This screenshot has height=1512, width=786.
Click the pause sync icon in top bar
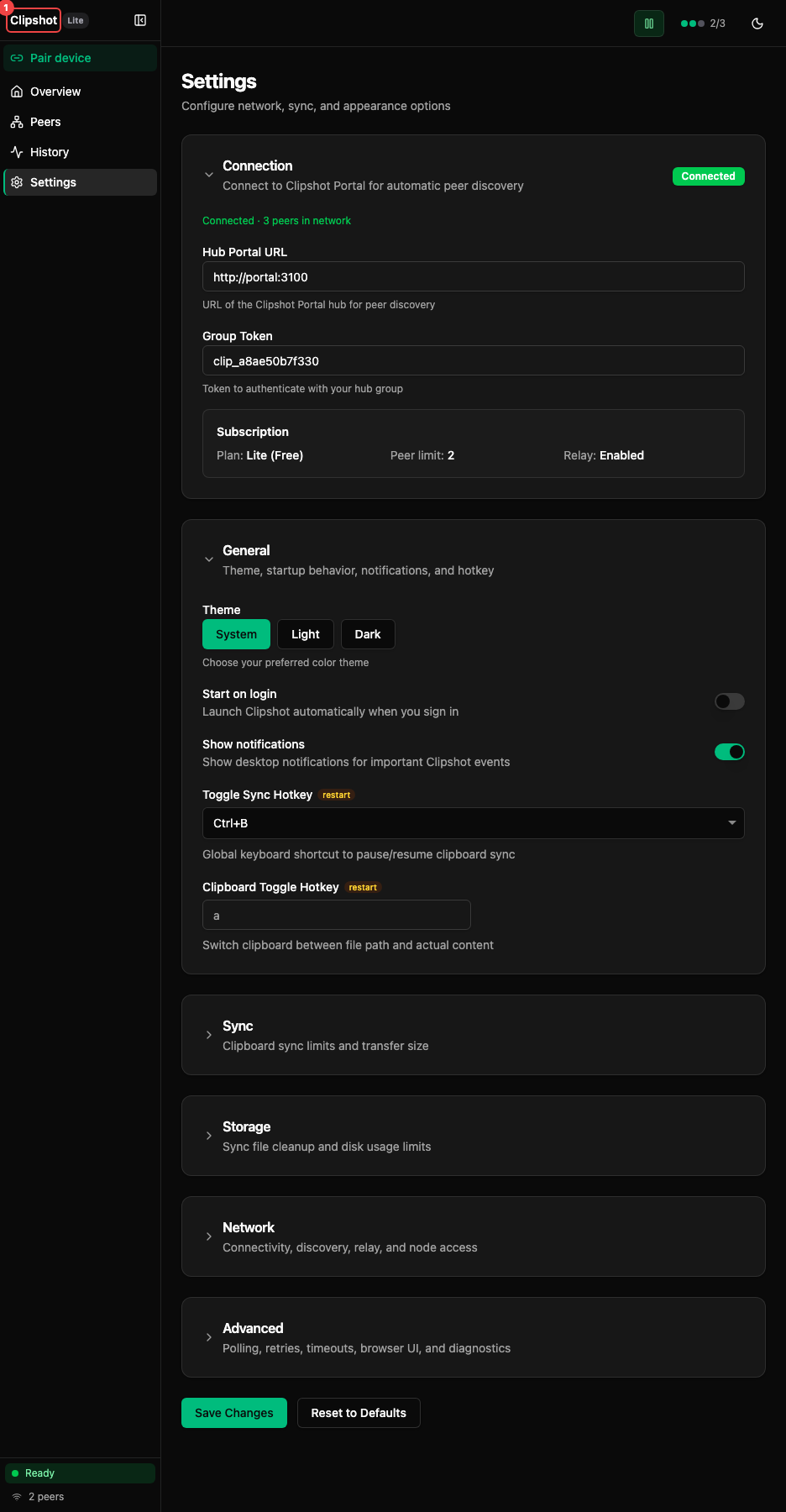[x=648, y=23]
